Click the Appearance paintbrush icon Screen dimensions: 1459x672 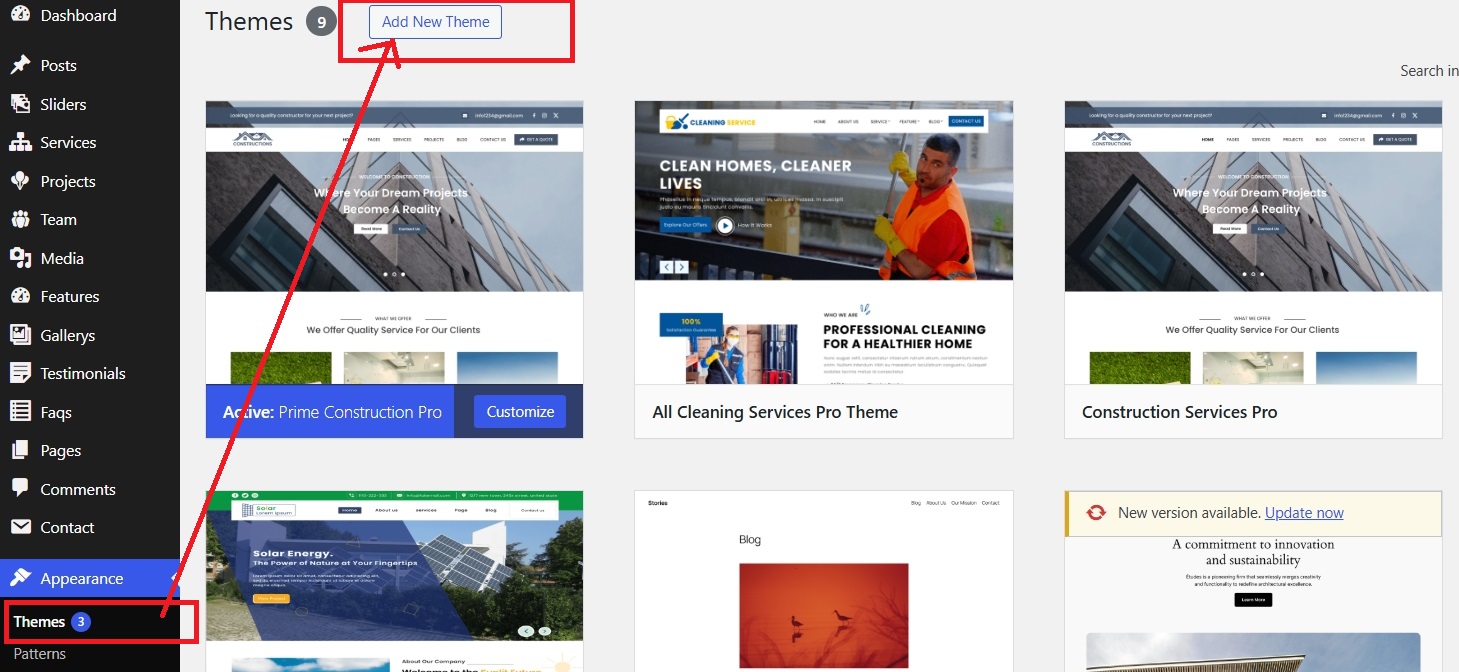[x=20, y=578]
